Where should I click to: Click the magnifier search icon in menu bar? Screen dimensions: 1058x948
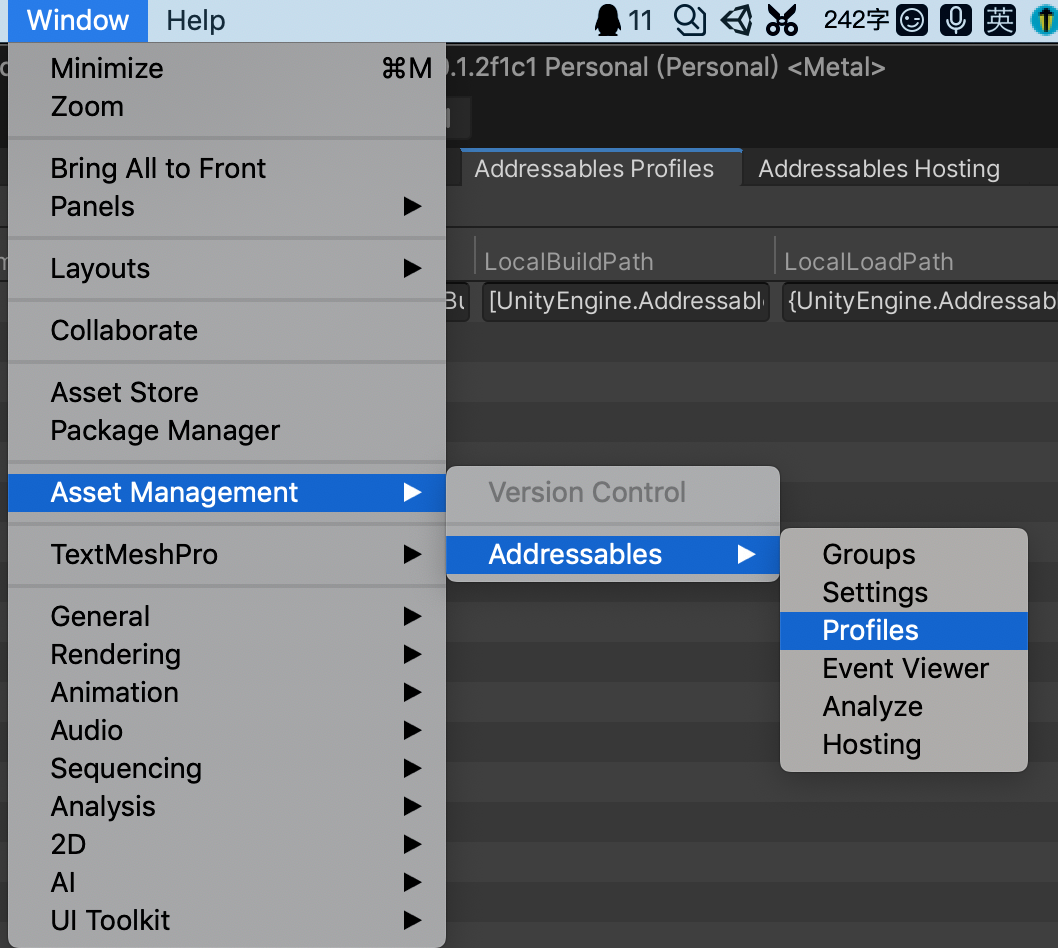point(689,20)
